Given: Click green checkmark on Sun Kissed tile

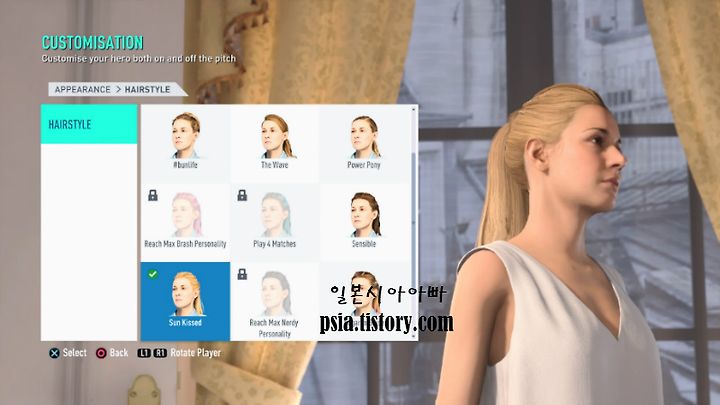Looking at the screenshot, I should (153, 274).
